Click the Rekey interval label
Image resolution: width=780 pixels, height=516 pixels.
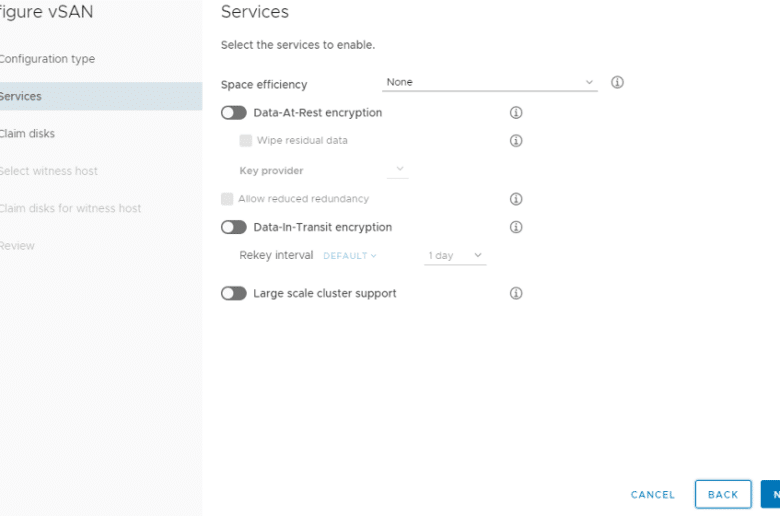click(276, 255)
